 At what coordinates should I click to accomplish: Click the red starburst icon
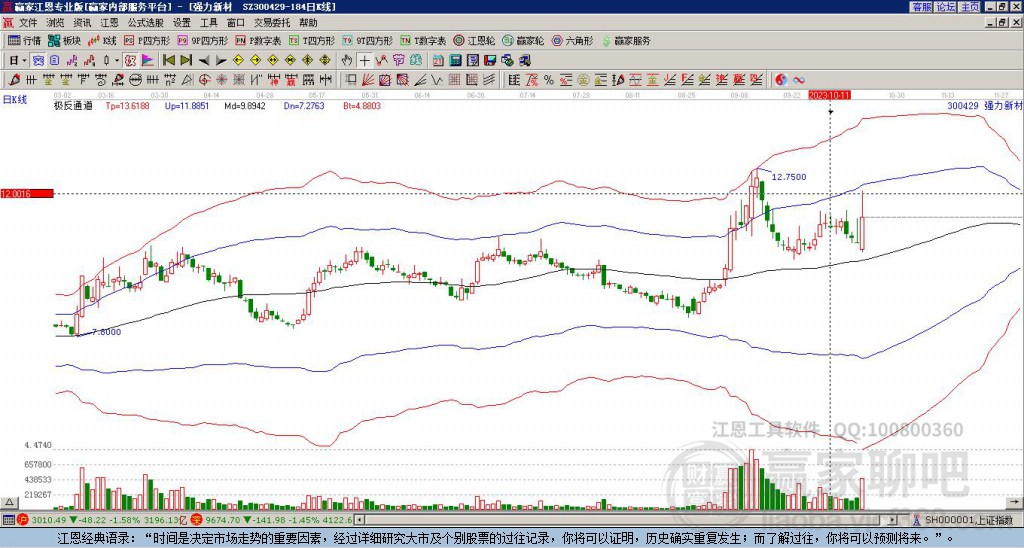pyautogui.click(x=221, y=80)
